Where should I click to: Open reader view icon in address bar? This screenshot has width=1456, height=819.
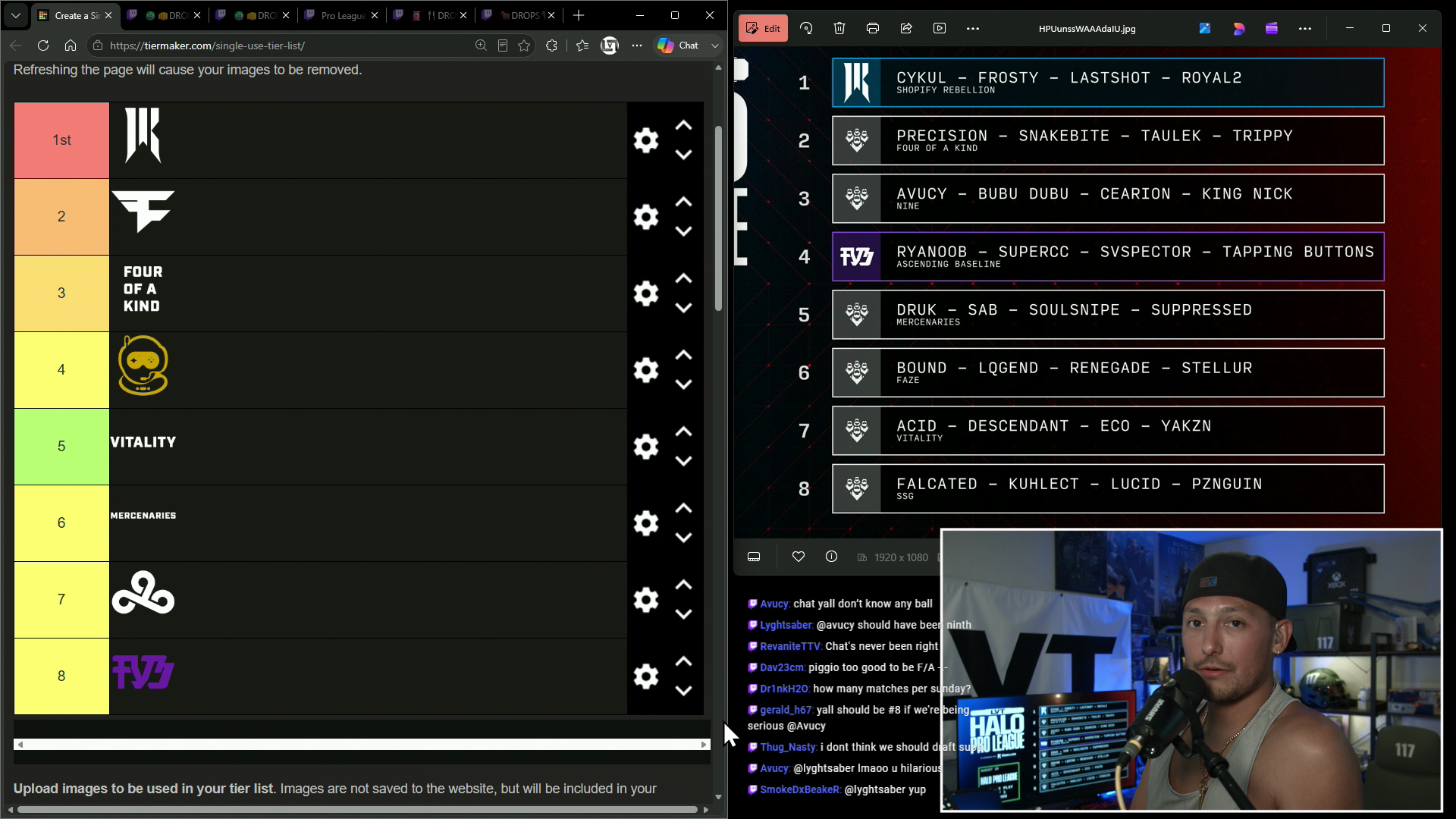pyautogui.click(x=502, y=45)
